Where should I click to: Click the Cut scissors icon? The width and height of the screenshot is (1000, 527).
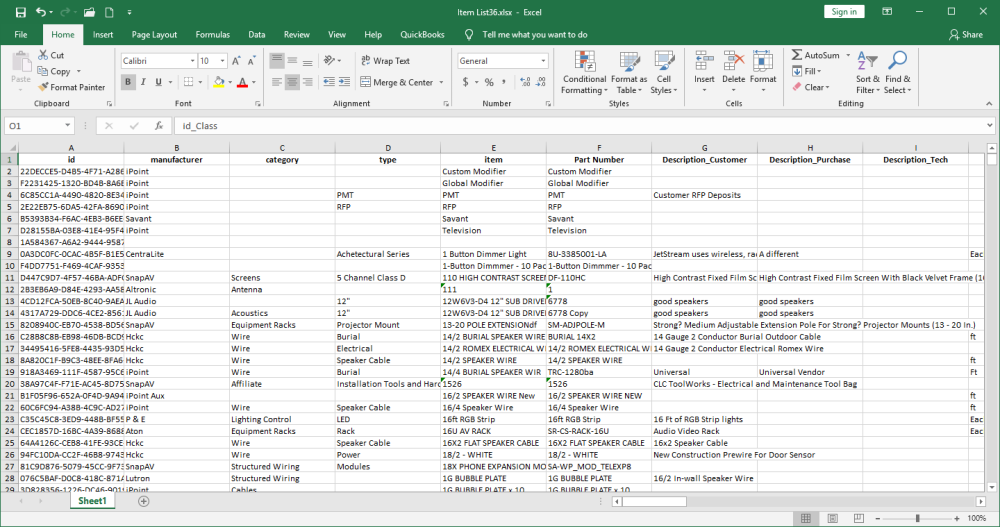click(43, 55)
